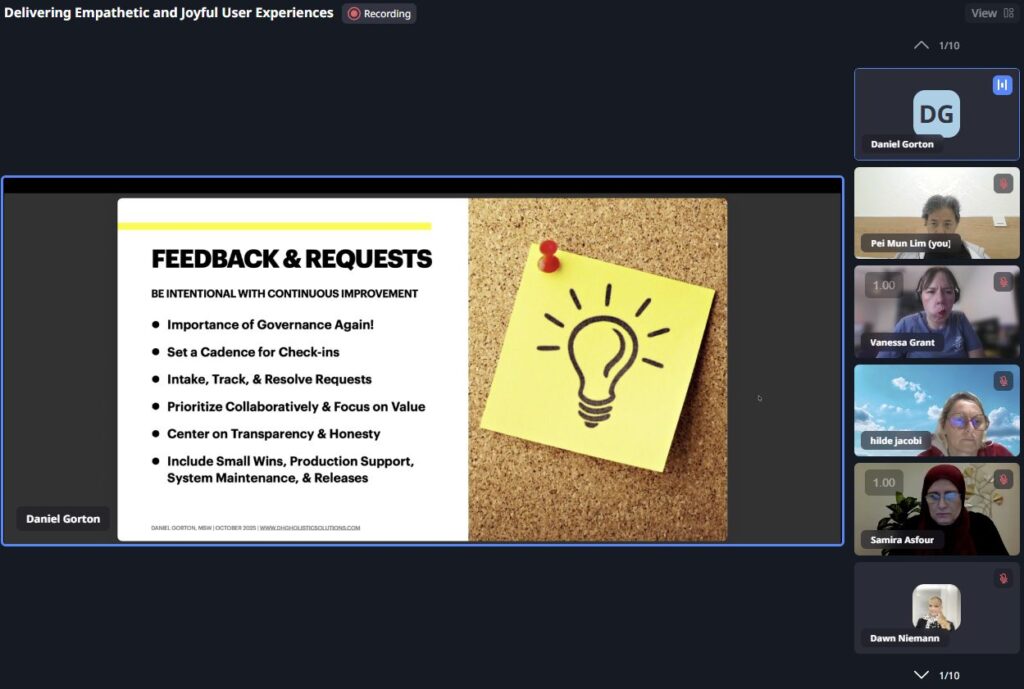Click the 1.00 badge on Samira Asfour's video
Screen dimensions: 1024x689
pos(884,482)
